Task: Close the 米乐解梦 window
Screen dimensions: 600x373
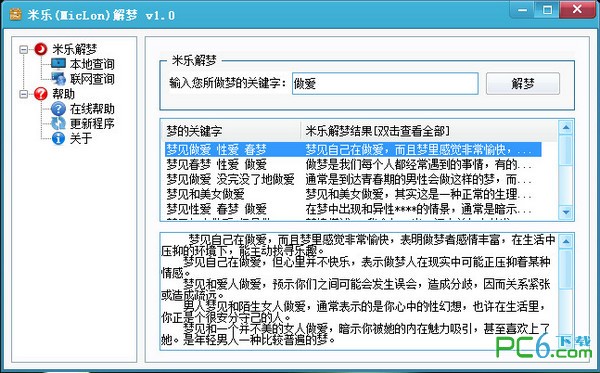Action: point(577,10)
